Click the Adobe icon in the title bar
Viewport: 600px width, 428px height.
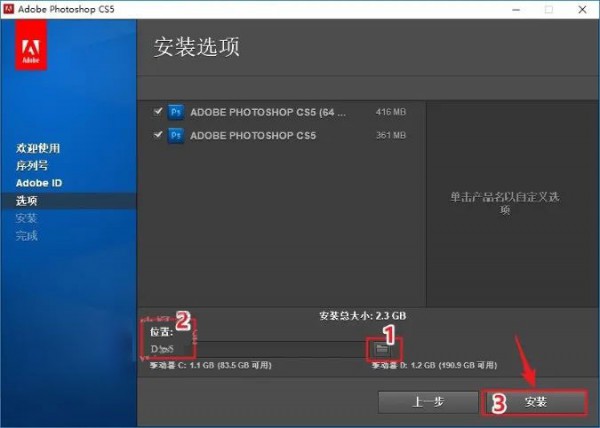(x=8, y=9)
